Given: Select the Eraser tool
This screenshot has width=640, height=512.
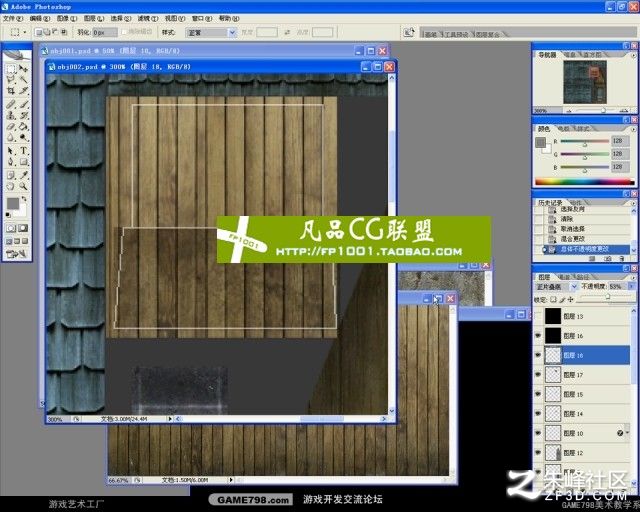Looking at the screenshot, I should (11, 127).
